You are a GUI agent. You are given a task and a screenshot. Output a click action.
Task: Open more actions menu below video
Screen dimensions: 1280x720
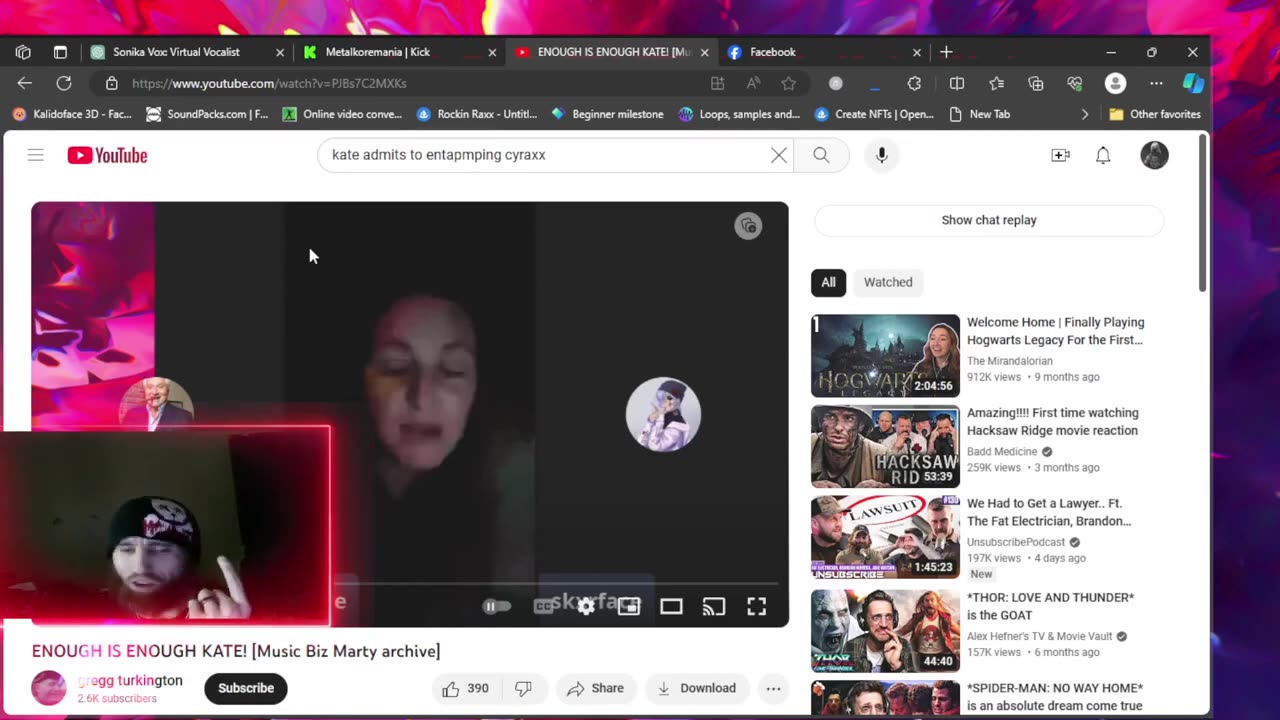click(773, 688)
